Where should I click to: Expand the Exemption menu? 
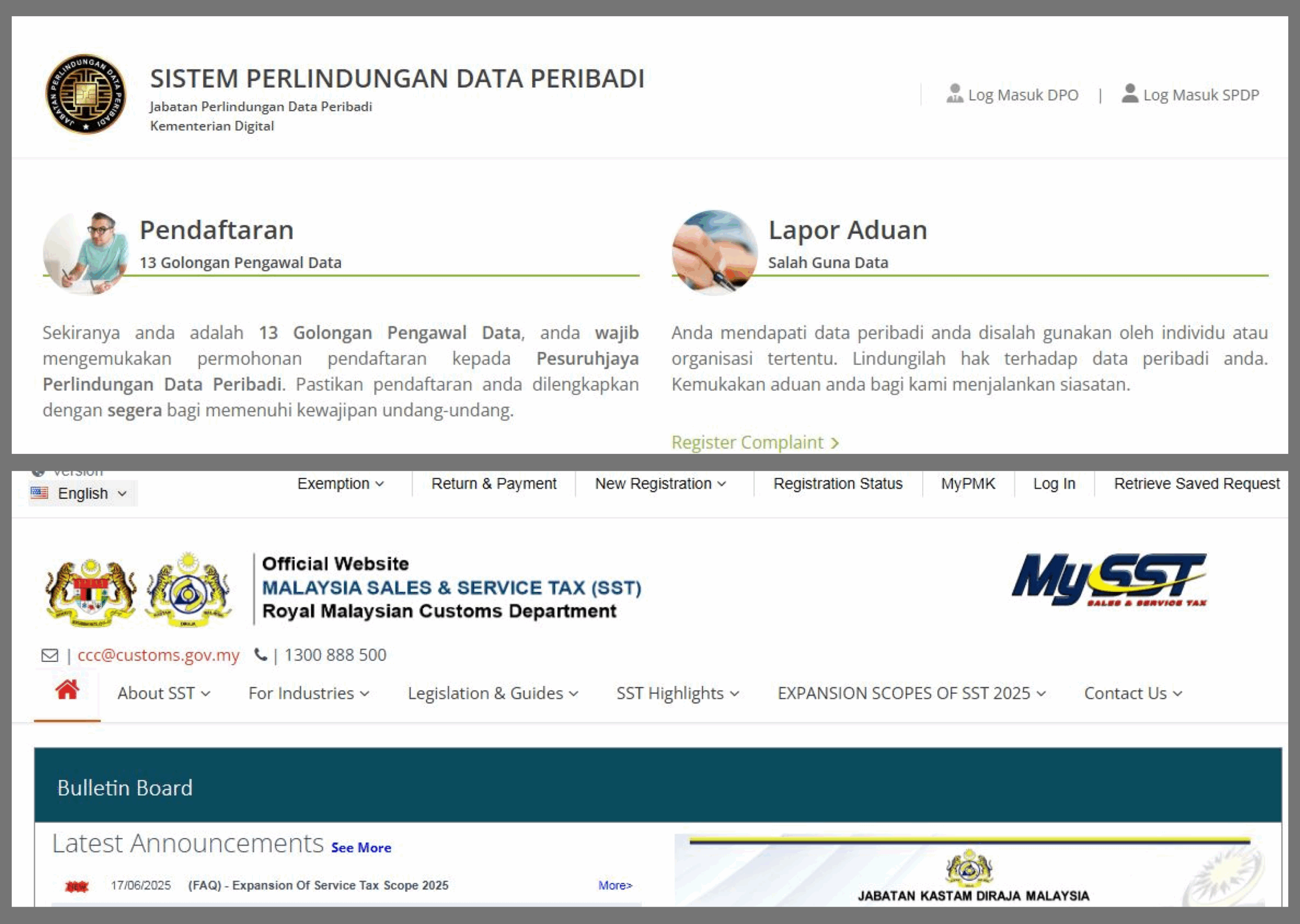click(x=340, y=484)
